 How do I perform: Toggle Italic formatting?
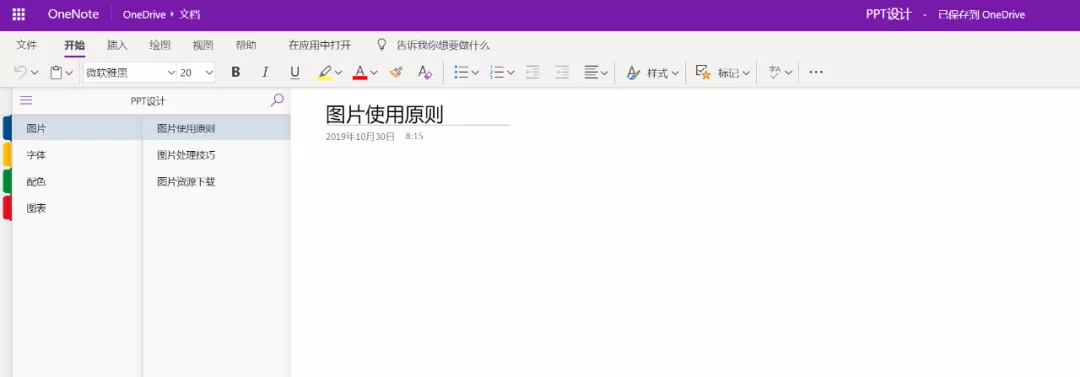pyautogui.click(x=265, y=72)
